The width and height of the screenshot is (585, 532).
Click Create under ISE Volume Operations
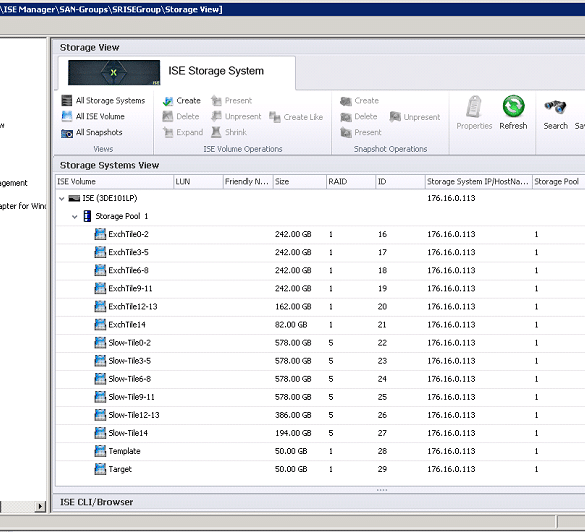[x=182, y=101]
